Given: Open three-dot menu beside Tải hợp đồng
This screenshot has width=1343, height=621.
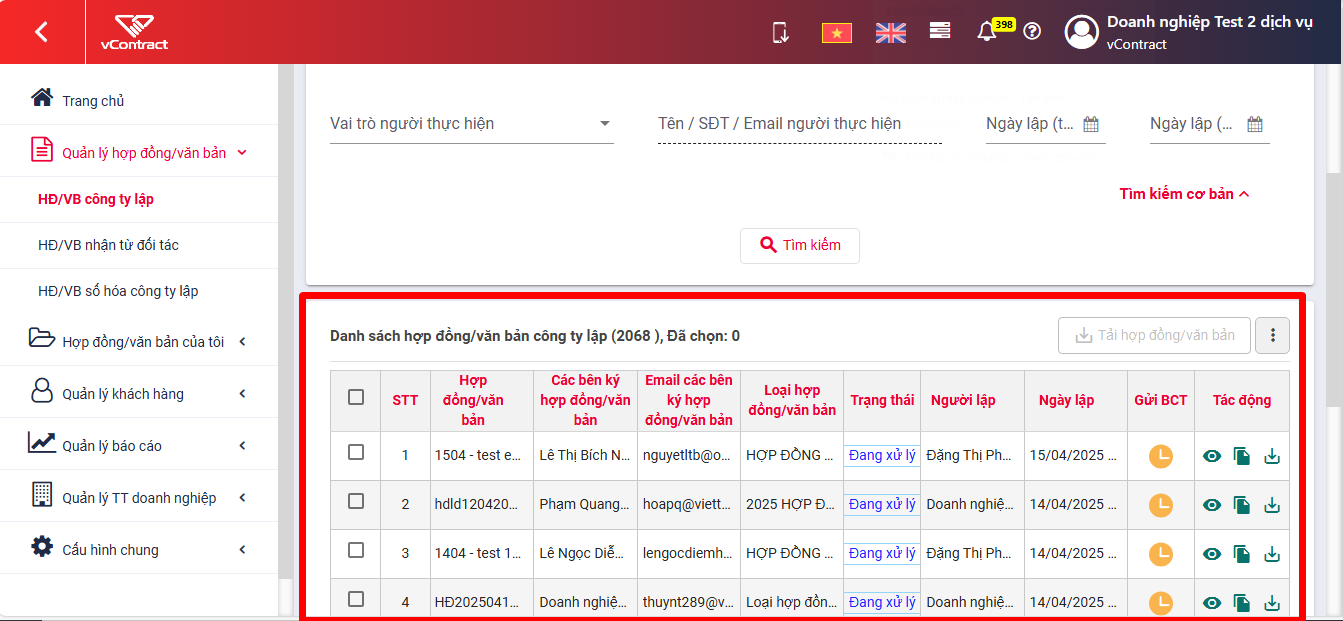Looking at the screenshot, I should tap(1273, 336).
